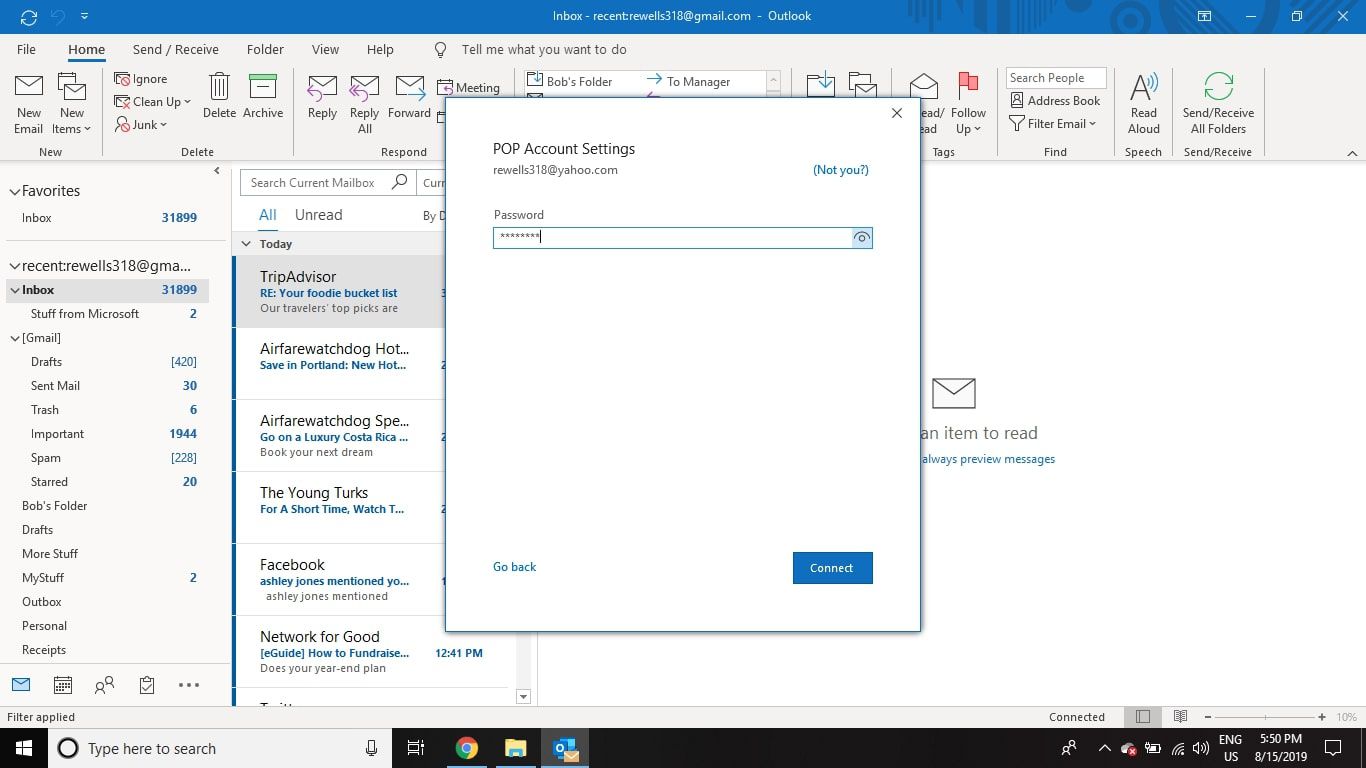Zoom out with the minus button
The image size is (1366, 768).
point(1208,717)
